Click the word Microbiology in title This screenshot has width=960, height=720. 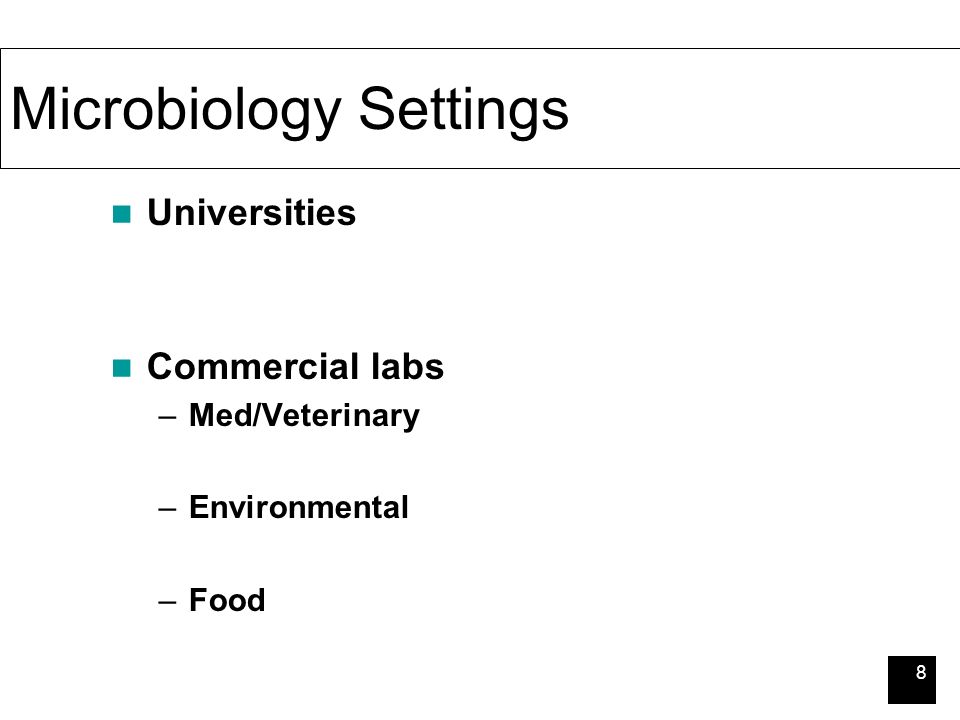176,110
